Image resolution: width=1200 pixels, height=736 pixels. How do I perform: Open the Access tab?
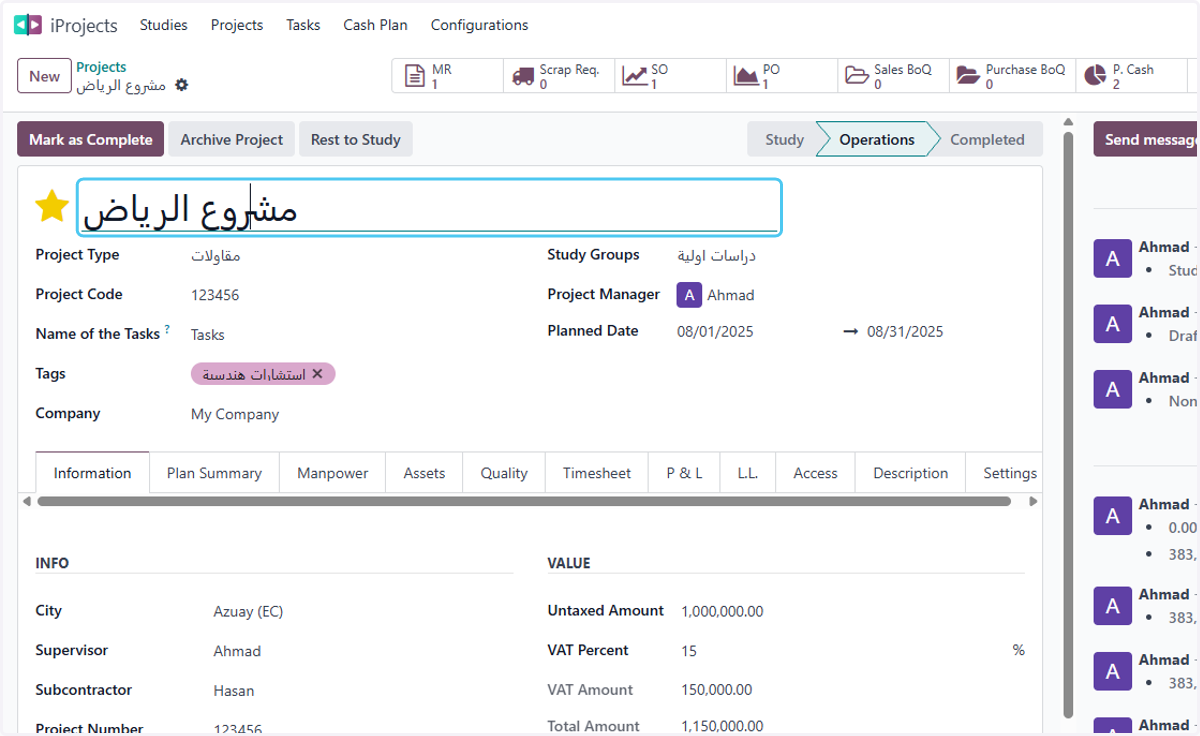tap(815, 473)
